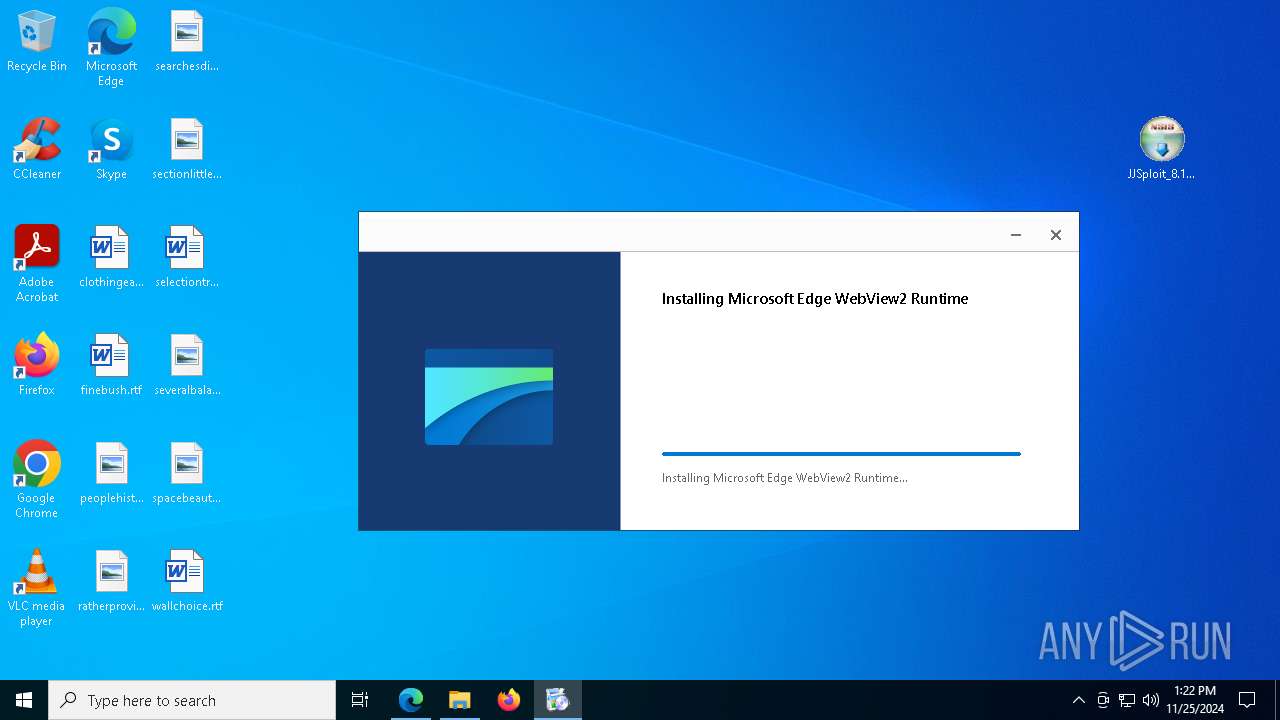Image resolution: width=1280 pixels, height=720 pixels.
Task: Select the finebush.rtf document
Action: [x=111, y=366]
